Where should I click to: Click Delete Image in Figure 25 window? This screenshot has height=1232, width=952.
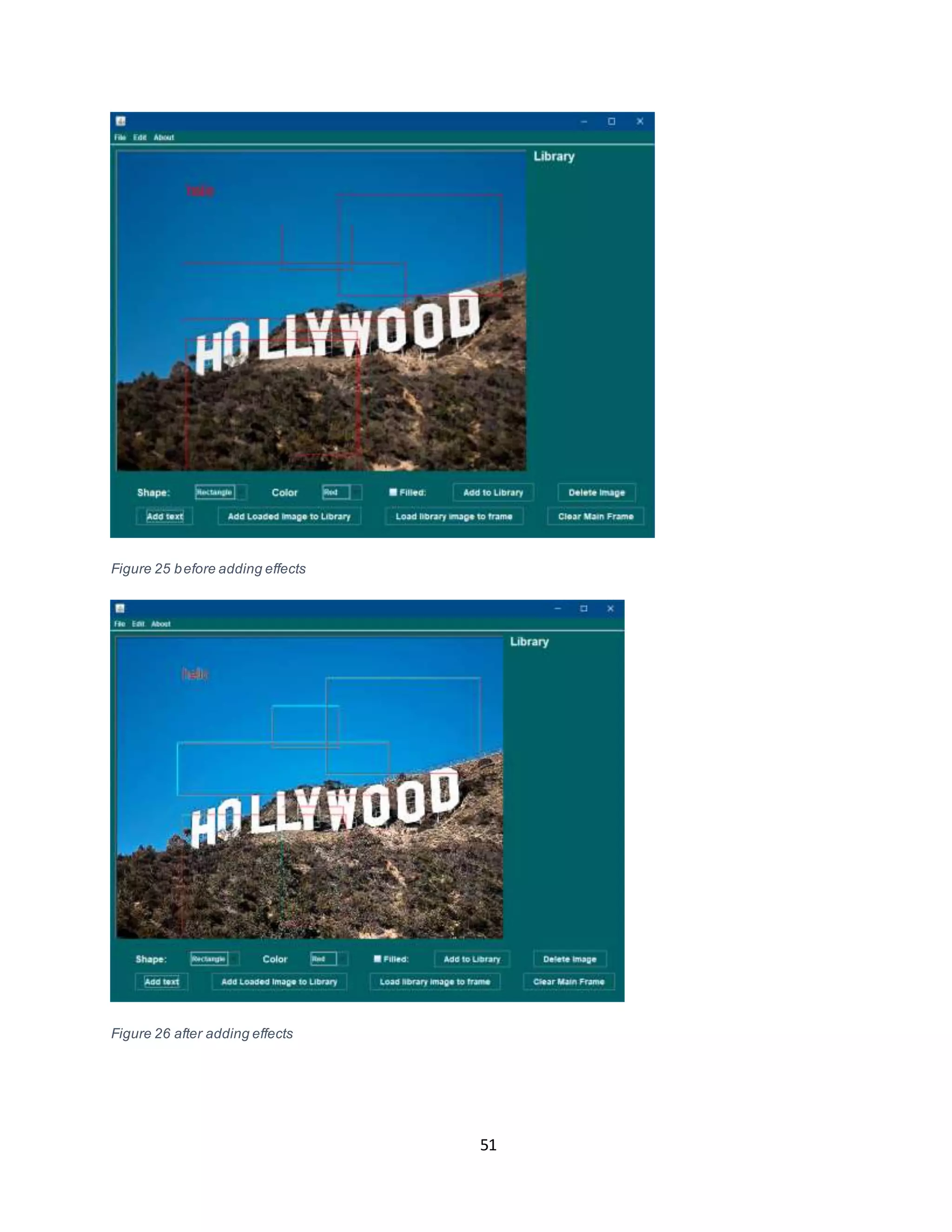pos(597,492)
